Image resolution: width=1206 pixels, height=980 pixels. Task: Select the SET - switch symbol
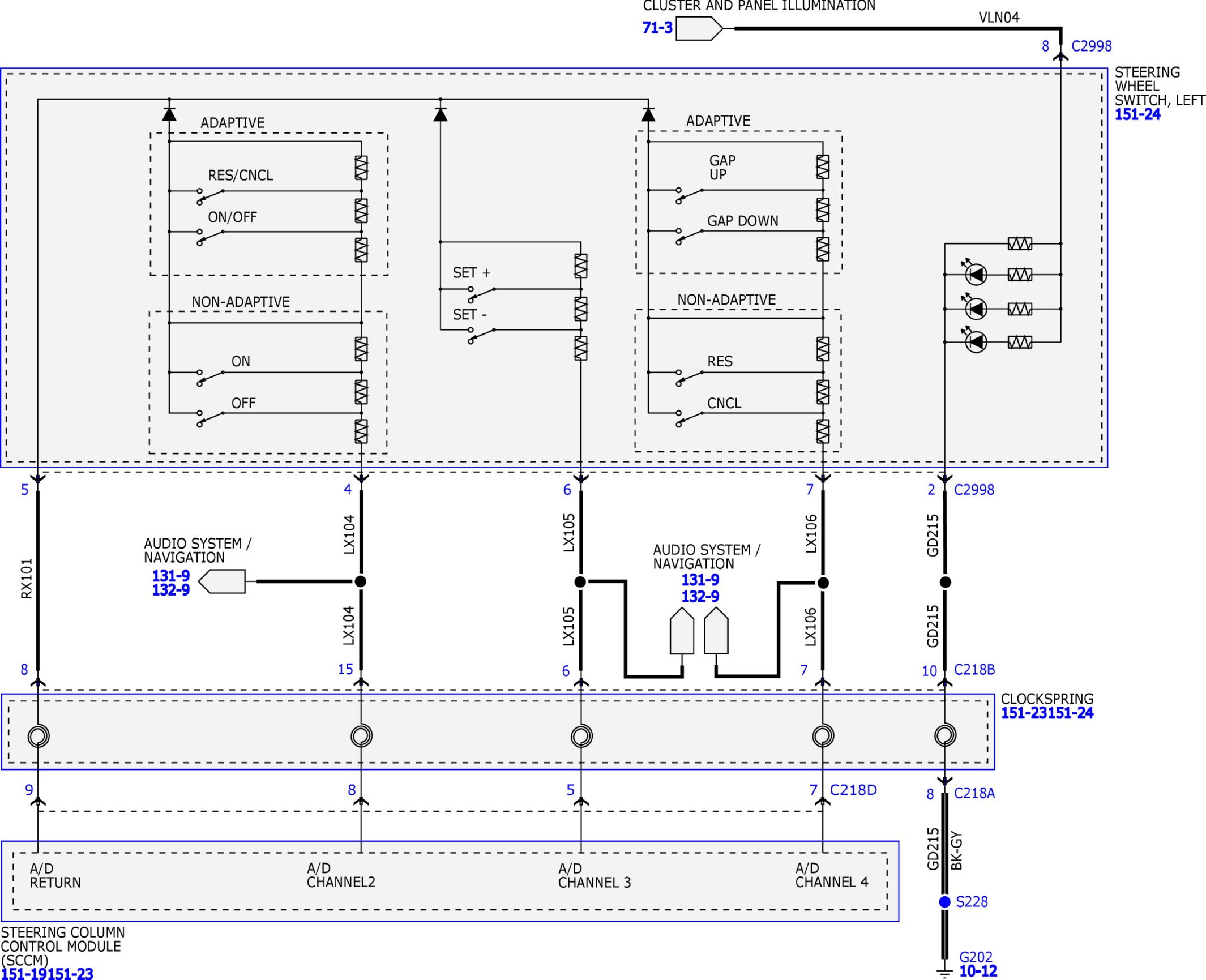pyautogui.click(x=482, y=335)
